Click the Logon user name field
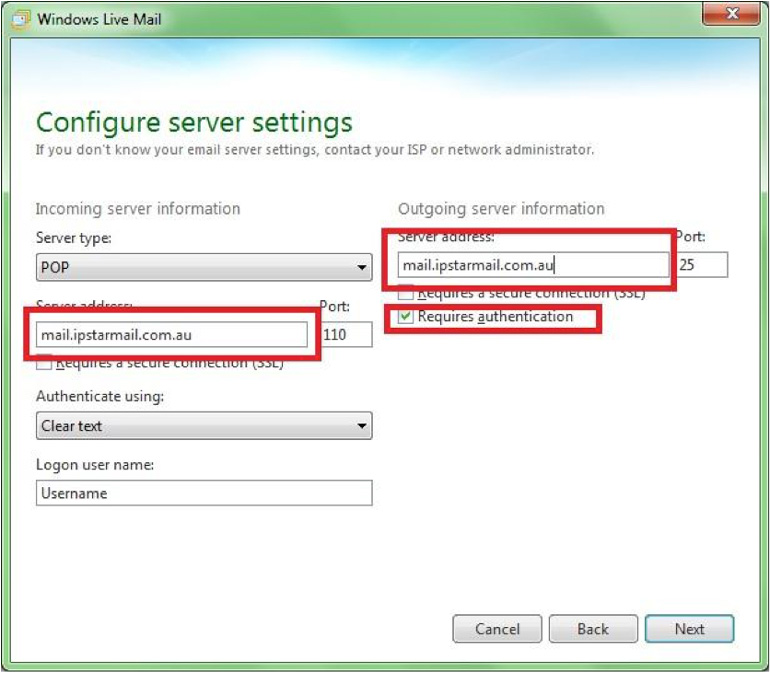 pyautogui.click(x=204, y=493)
